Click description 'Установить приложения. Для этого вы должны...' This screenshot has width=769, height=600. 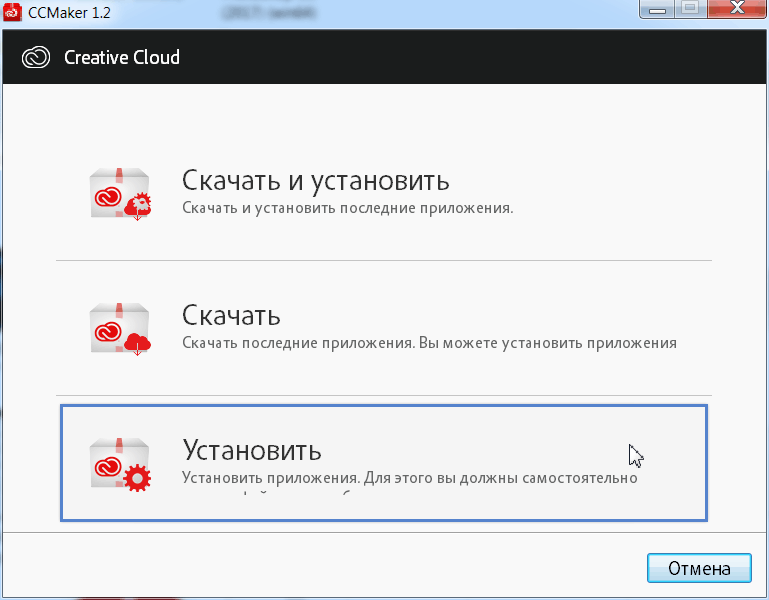pos(410,477)
